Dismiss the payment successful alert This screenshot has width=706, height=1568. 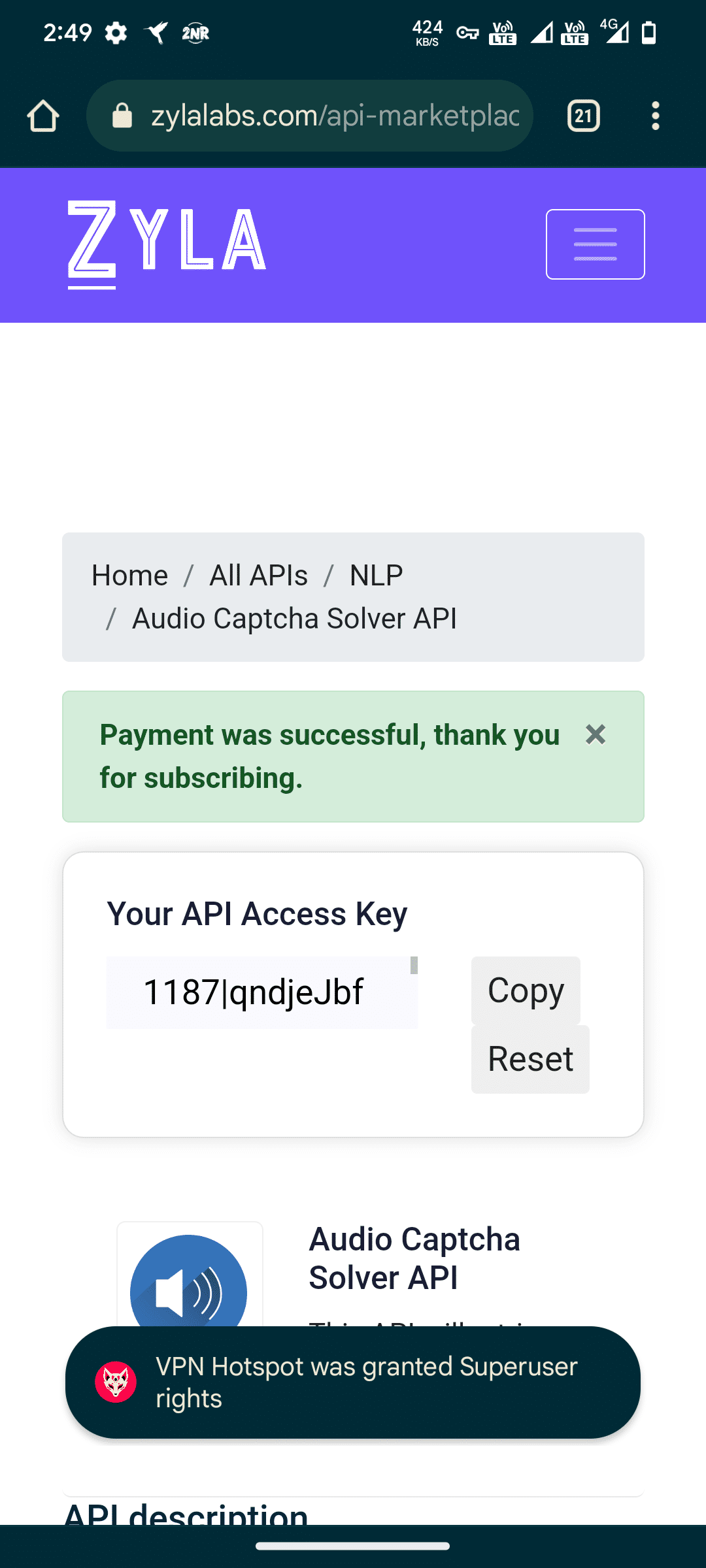pyautogui.click(x=596, y=734)
